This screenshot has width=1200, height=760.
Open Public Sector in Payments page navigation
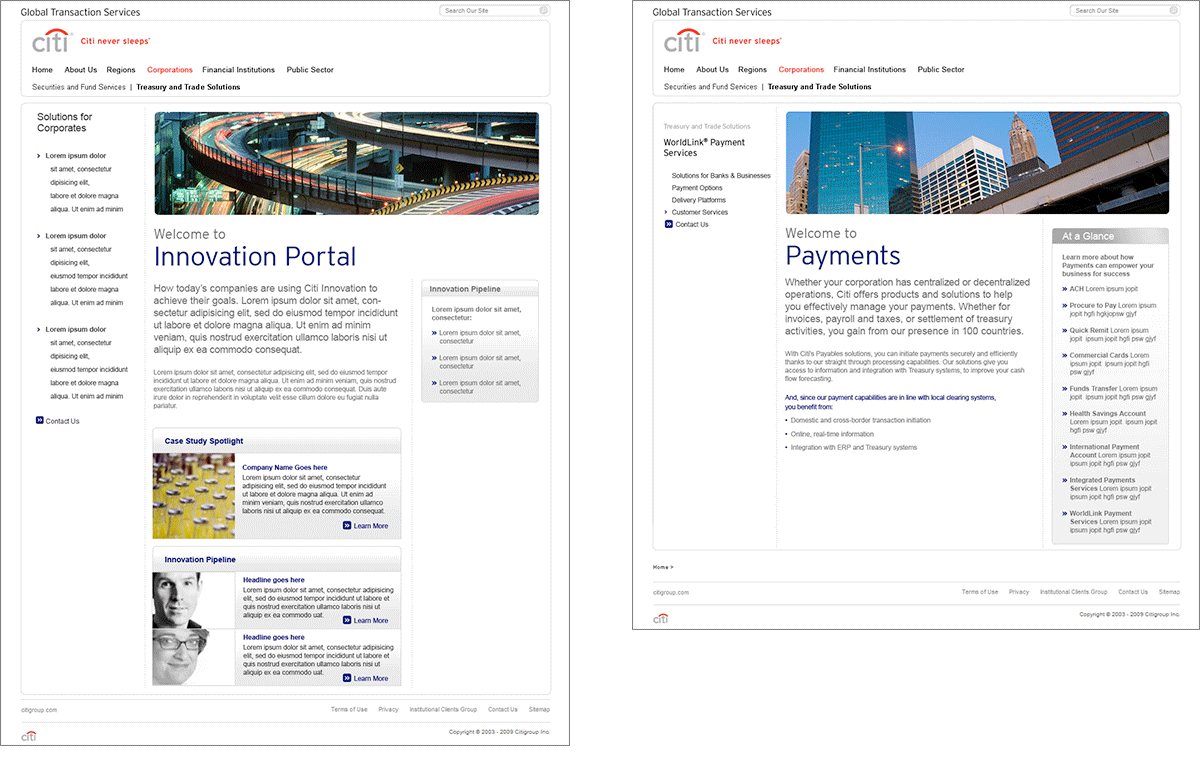(941, 70)
